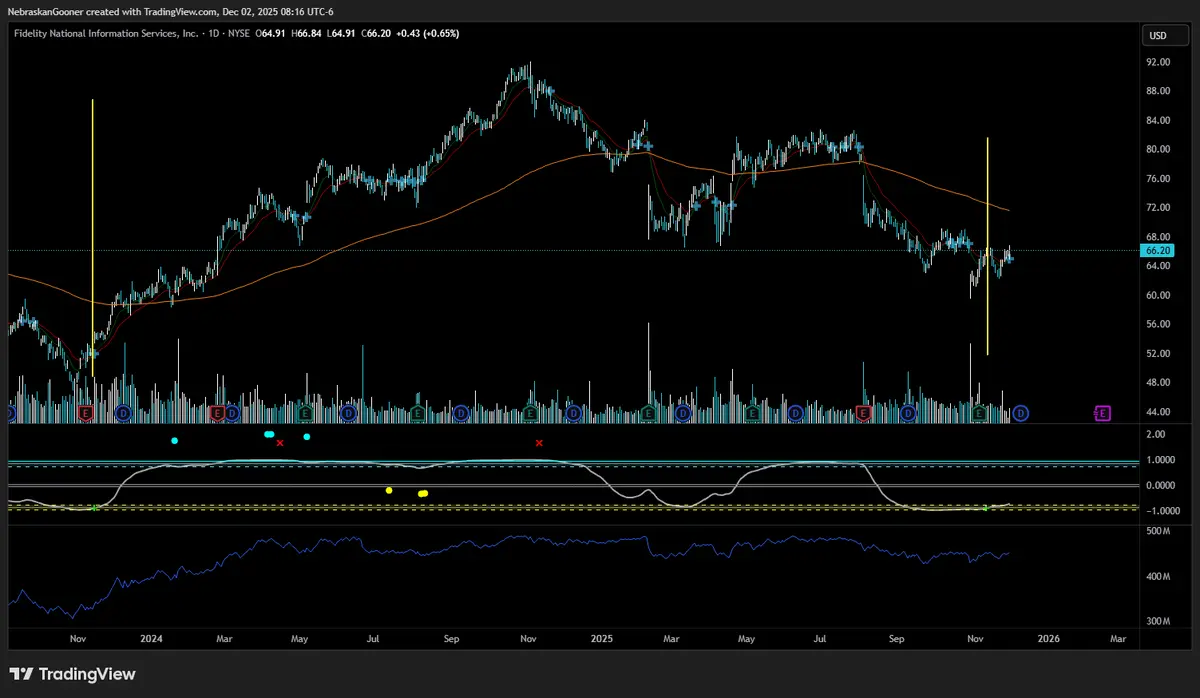Select the purple upcoming earnings marker
The width and height of the screenshot is (1200, 698).
point(1102,412)
